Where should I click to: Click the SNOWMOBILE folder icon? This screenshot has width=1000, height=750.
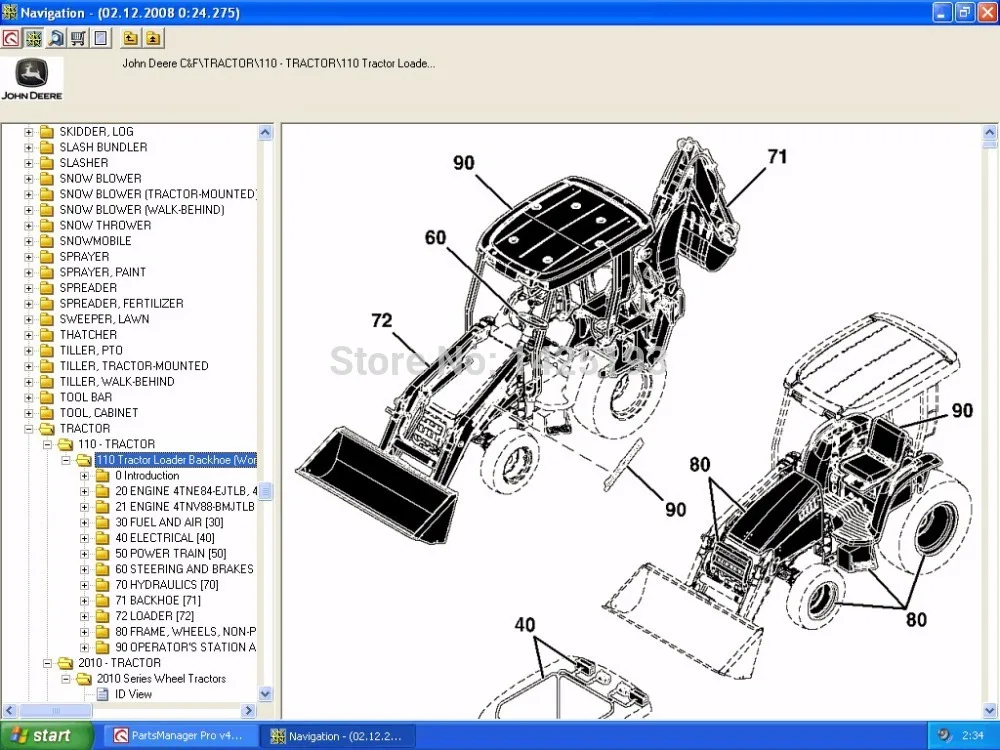click(47, 241)
